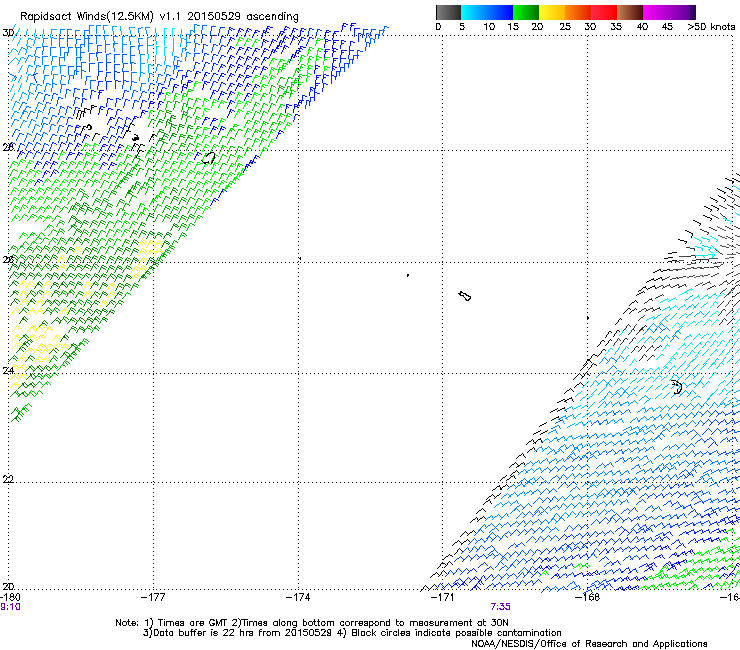740x650 pixels.
Task: Click the island outline inside the right swath near 24N
Action: click(677, 387)
